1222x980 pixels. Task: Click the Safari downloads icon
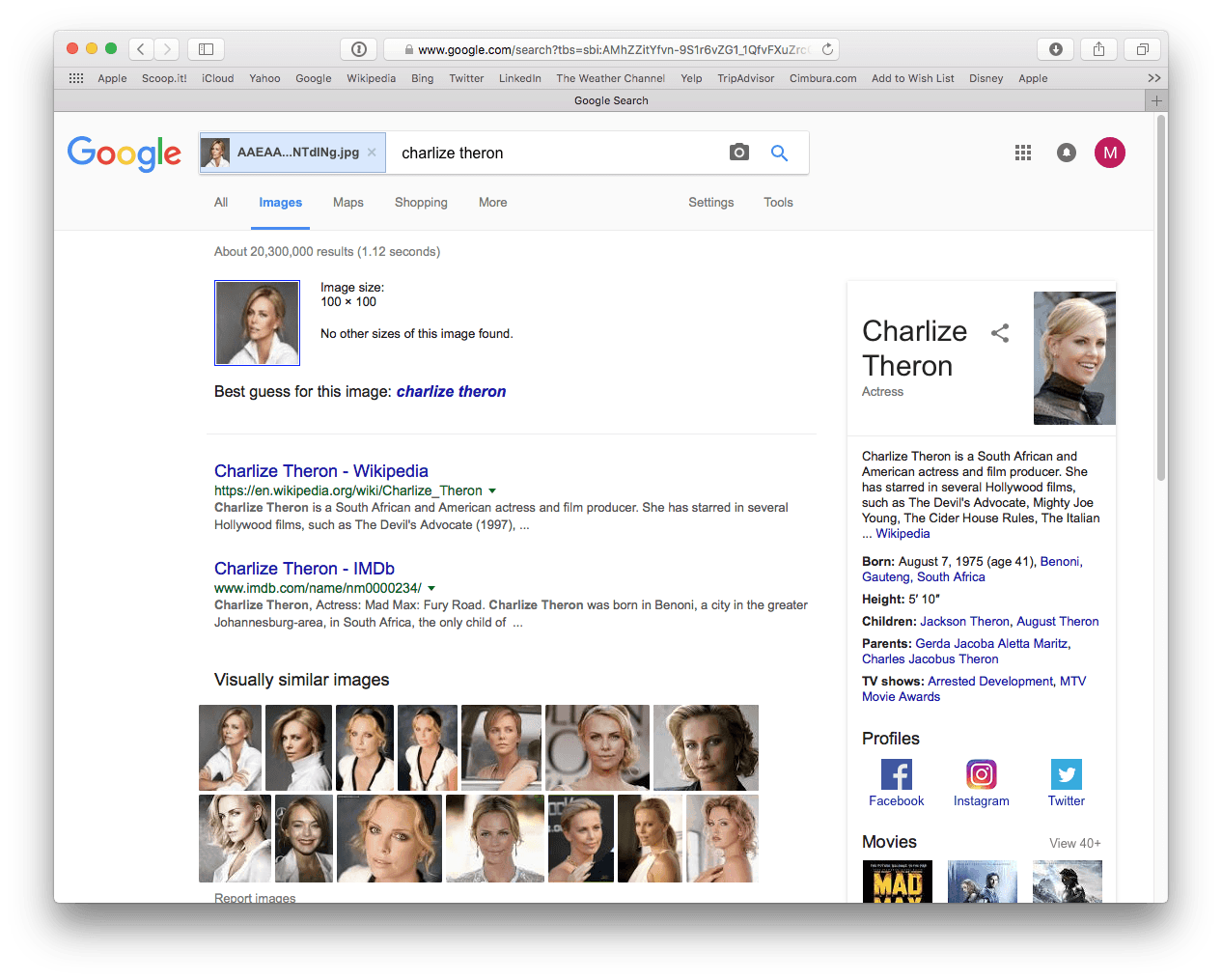click(x=1055, y=48)
